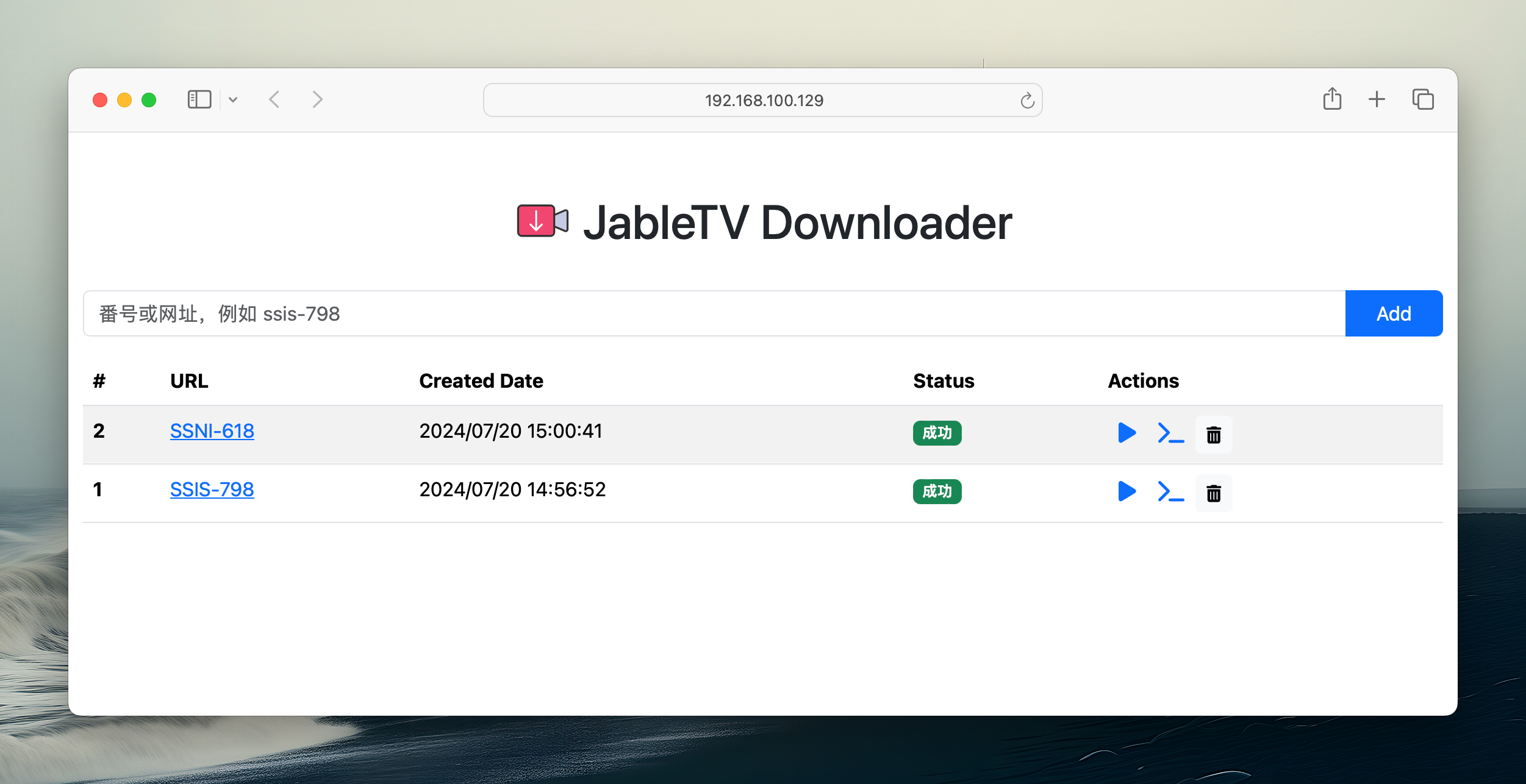Open the log terminal for SSIS-798

point(1170,493)
